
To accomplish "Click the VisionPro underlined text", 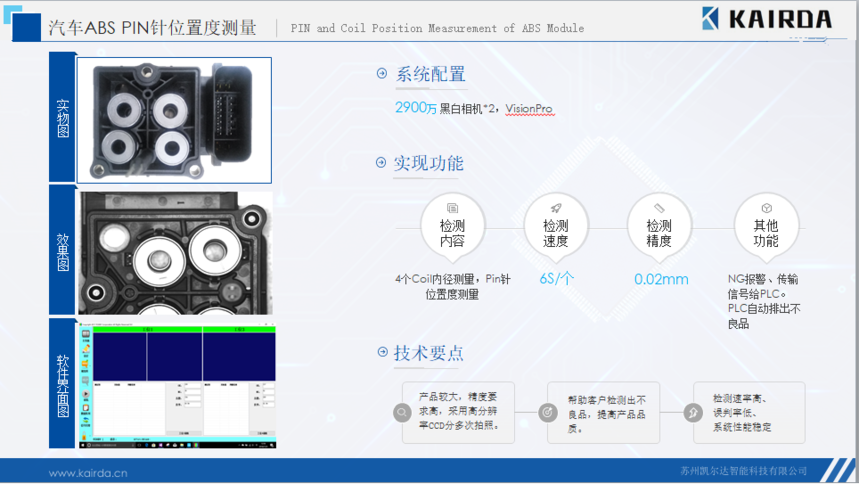I will (529, 109).
